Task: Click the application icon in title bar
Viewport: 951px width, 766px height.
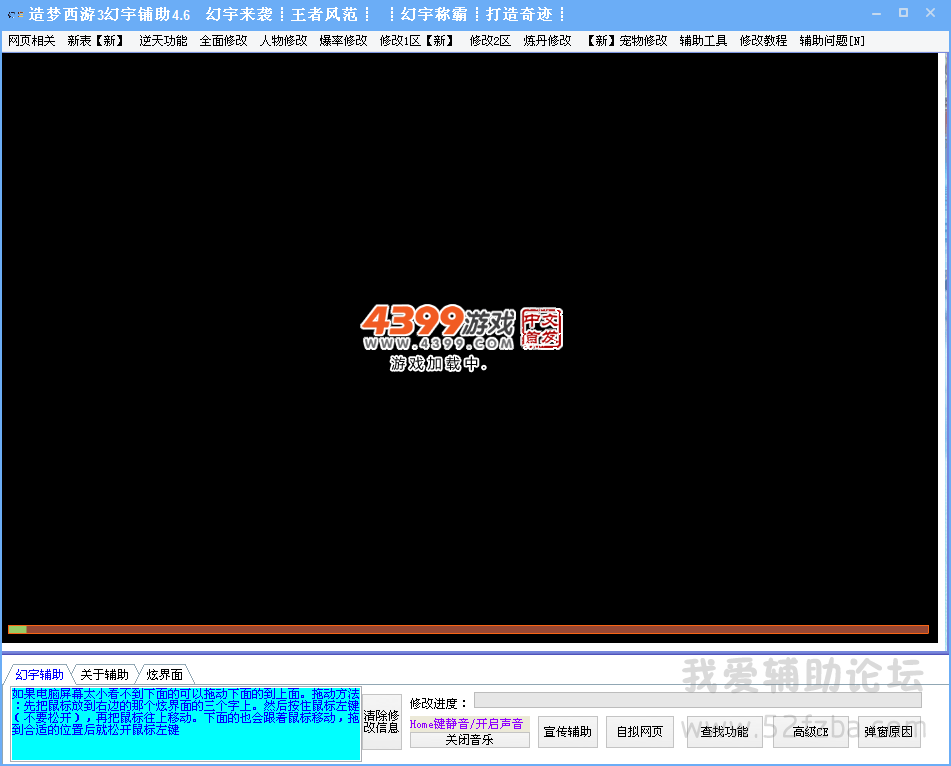Action: tap(15, 14)
